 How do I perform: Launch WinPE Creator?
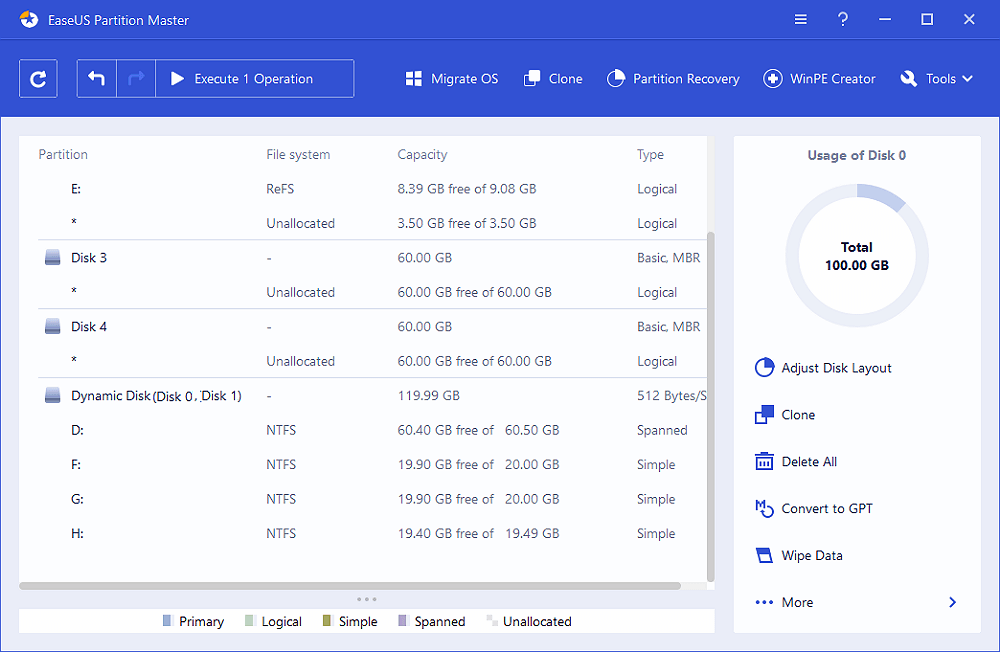(819, 79)
